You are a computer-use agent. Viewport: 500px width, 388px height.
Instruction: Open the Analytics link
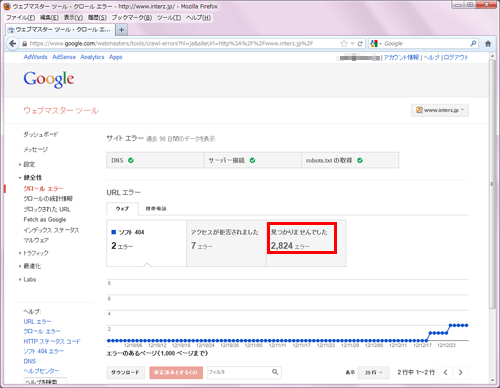(x=92, y=57)
